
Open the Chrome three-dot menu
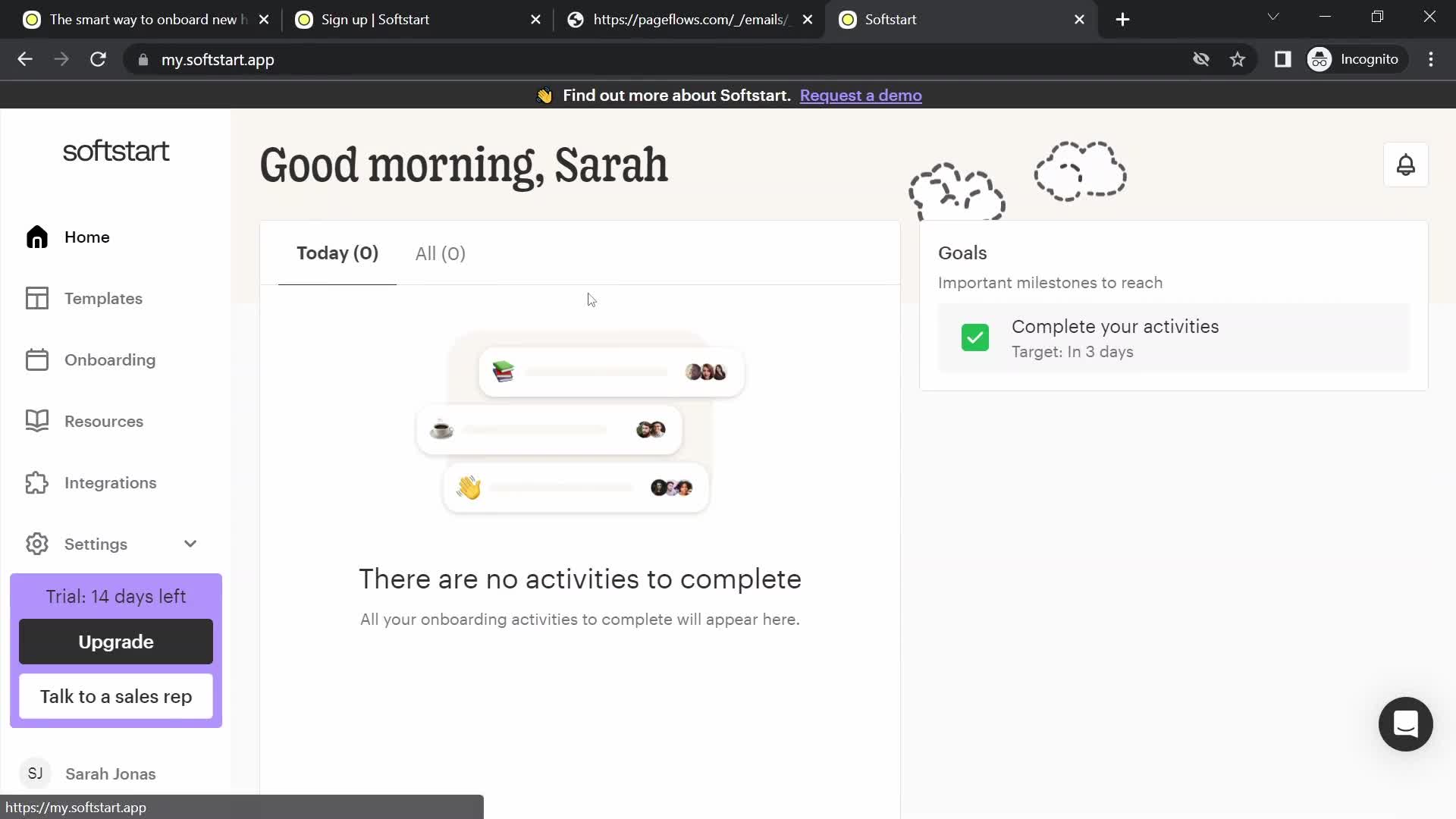1431,59
